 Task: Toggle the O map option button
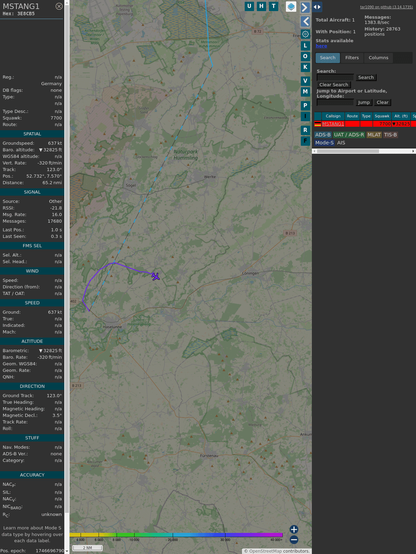pos(305,56)
